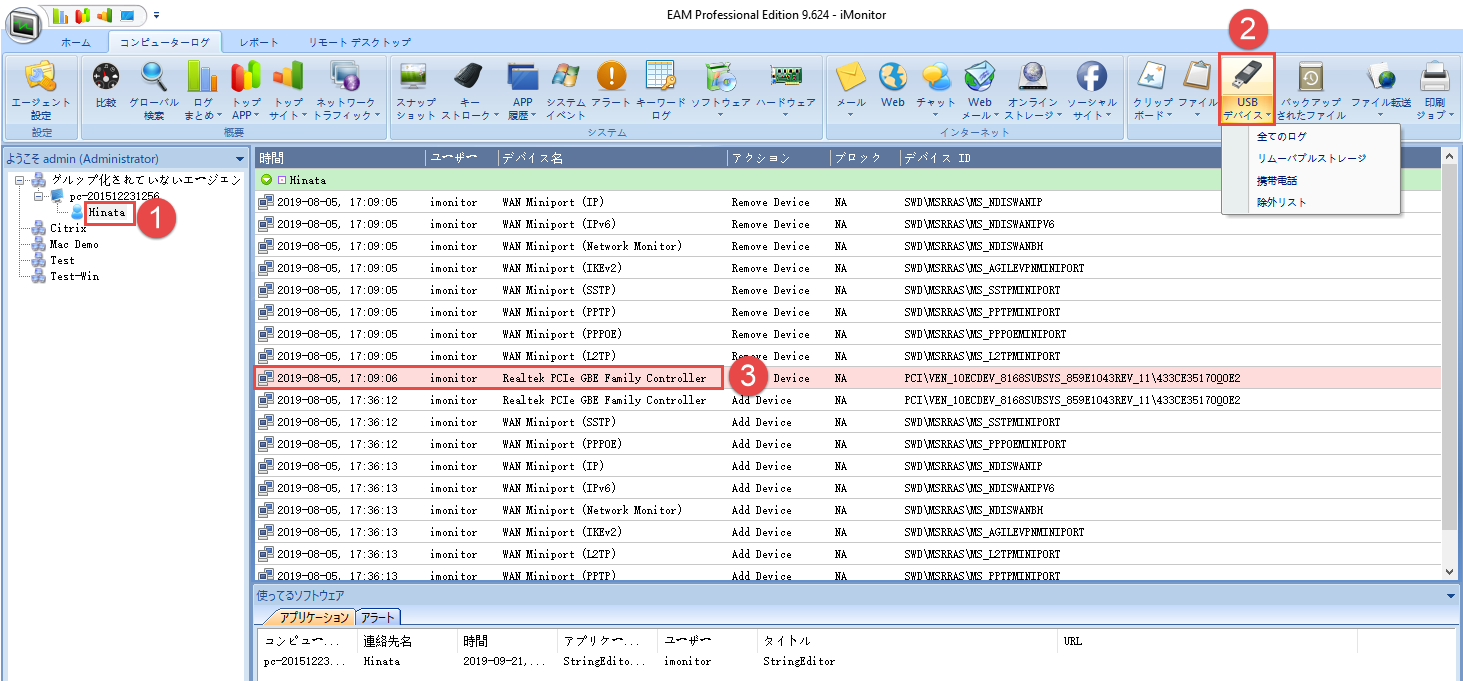Click the remote desktop screen quick access icon
The width and height of the screenshot is (1463, 681).
coord(126,15)
